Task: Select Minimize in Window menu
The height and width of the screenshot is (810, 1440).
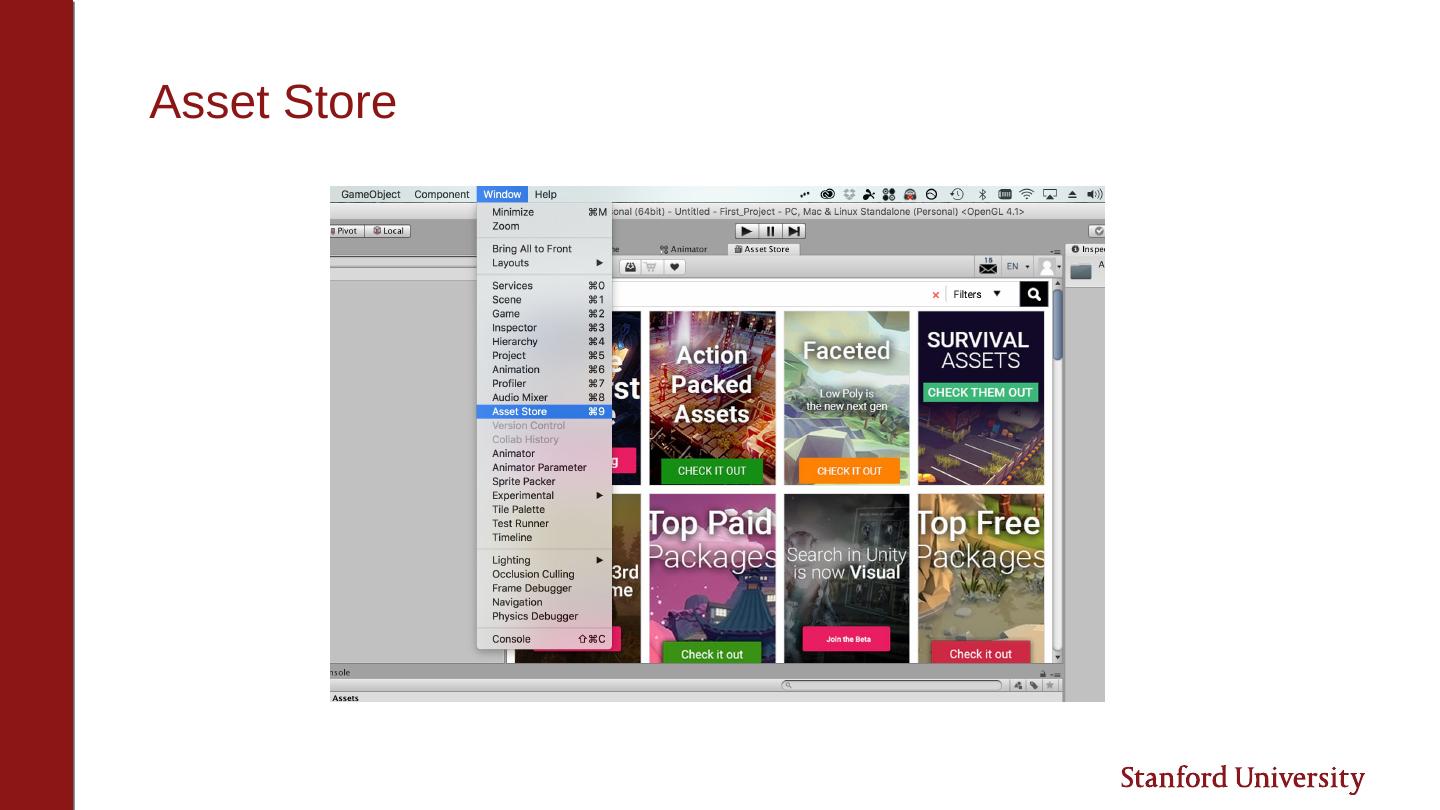Action: [x=544, y=212]
